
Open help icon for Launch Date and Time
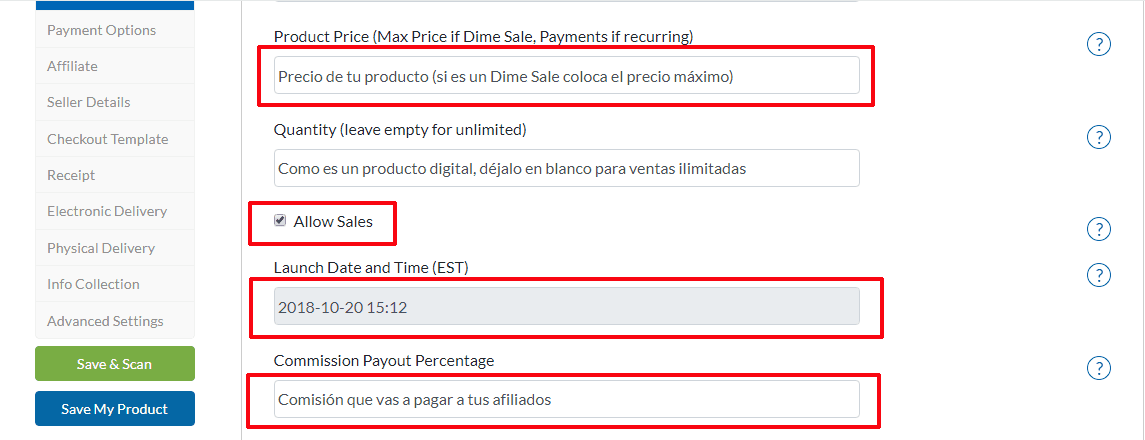coord(1098,275)
